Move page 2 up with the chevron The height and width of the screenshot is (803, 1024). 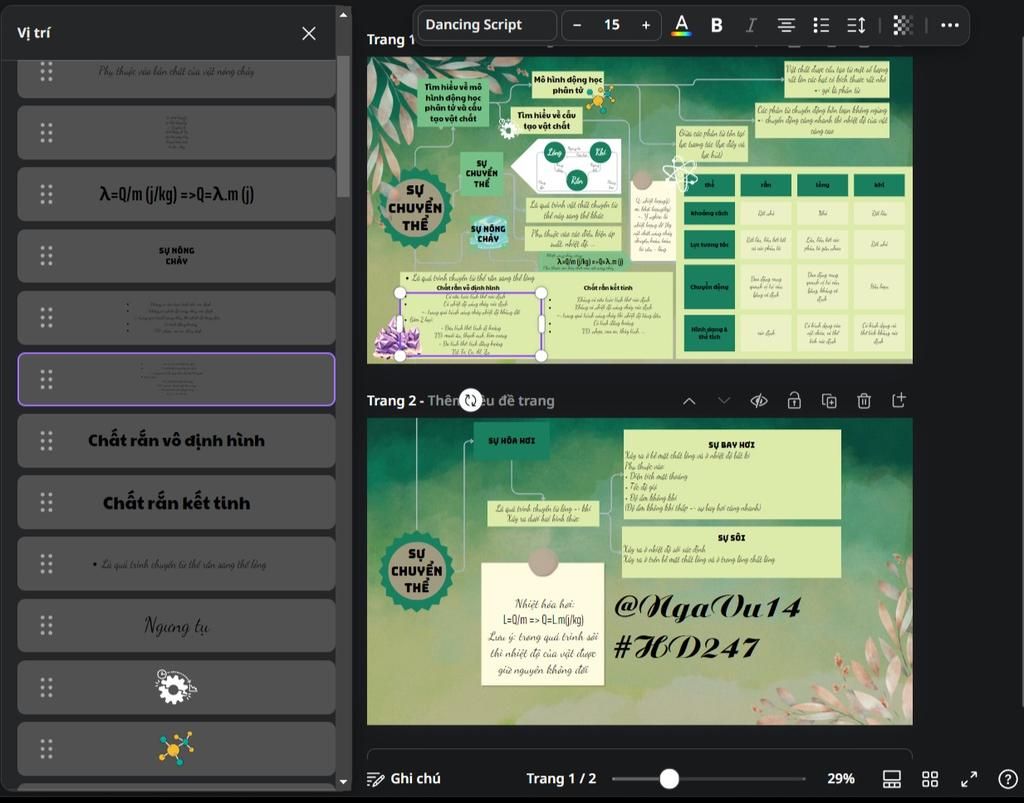689,401
